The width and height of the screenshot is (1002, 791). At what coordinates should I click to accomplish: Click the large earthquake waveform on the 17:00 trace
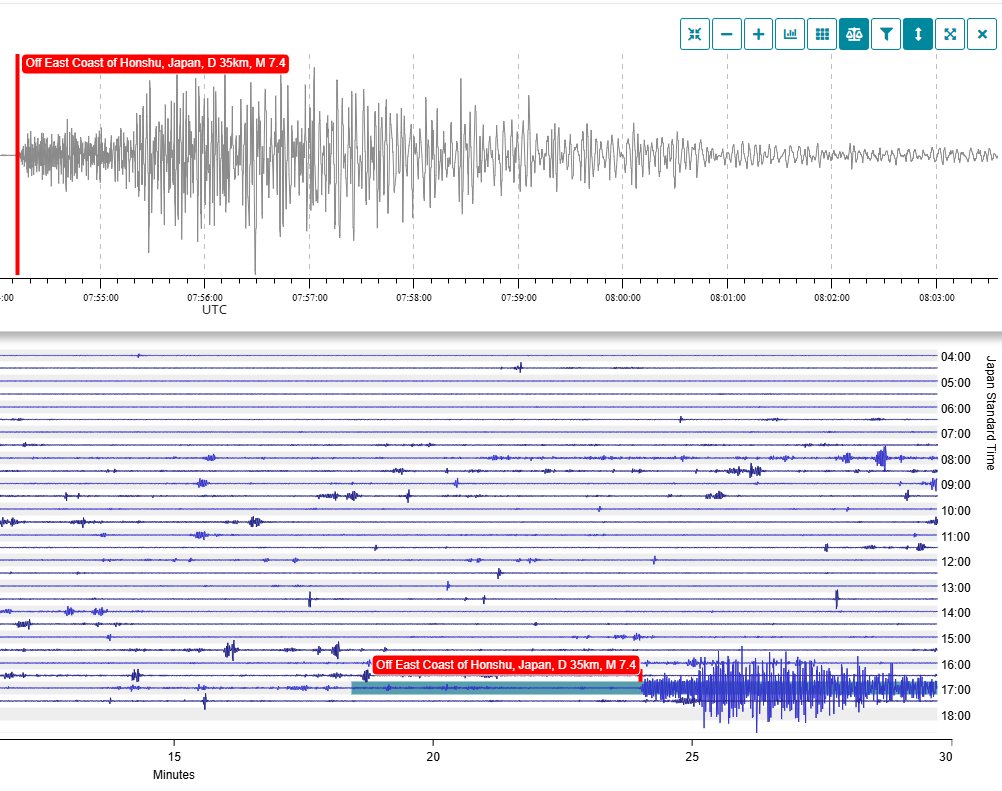[x=789, y=689]
